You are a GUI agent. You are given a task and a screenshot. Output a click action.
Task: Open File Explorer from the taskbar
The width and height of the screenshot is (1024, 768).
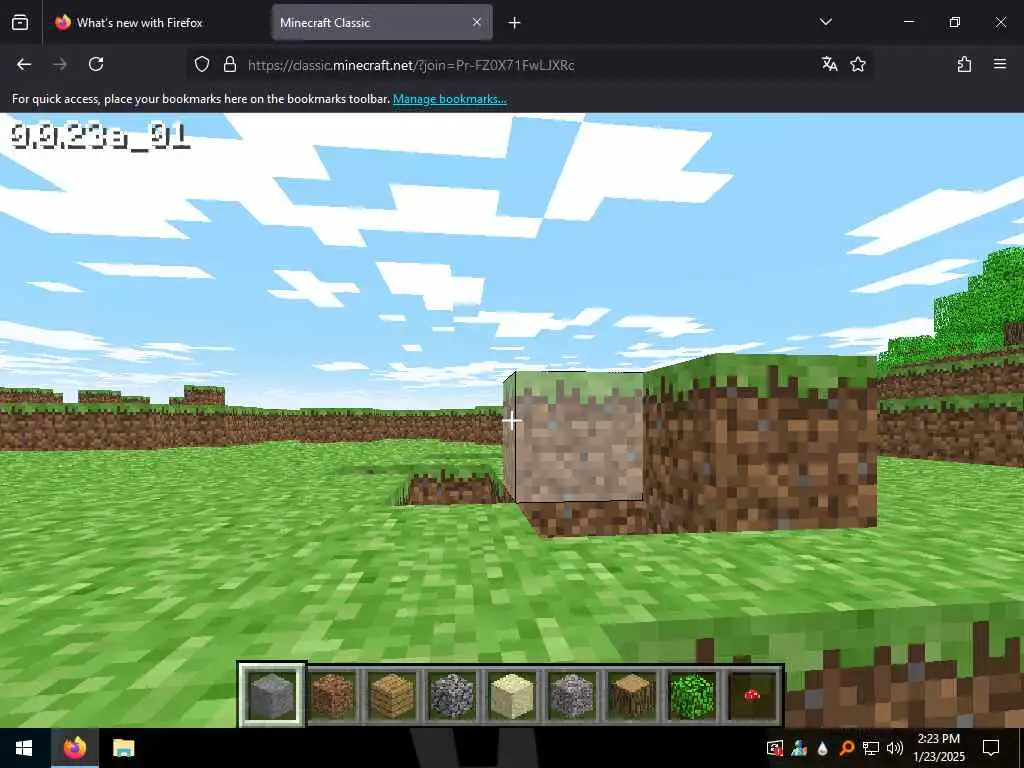coord(123,748)
